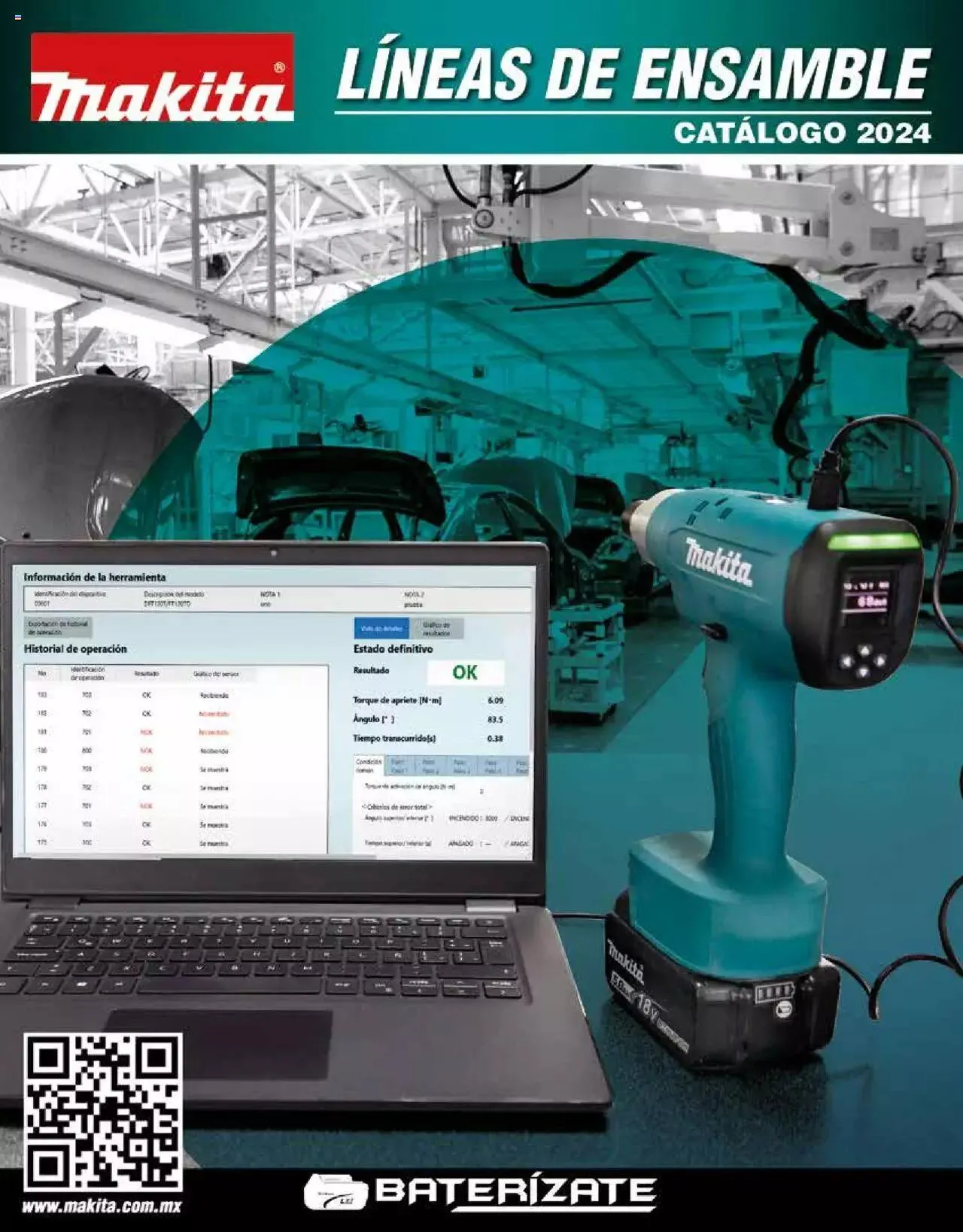Click the green LED light on the tool
The image size is (963, 1232).
point(873,542)
